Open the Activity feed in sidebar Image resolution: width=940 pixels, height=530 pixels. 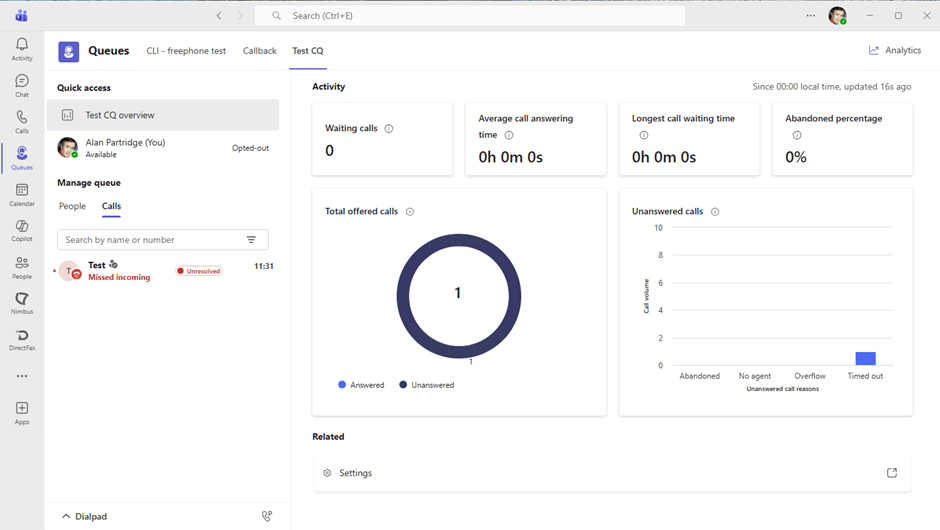point(22,49)
